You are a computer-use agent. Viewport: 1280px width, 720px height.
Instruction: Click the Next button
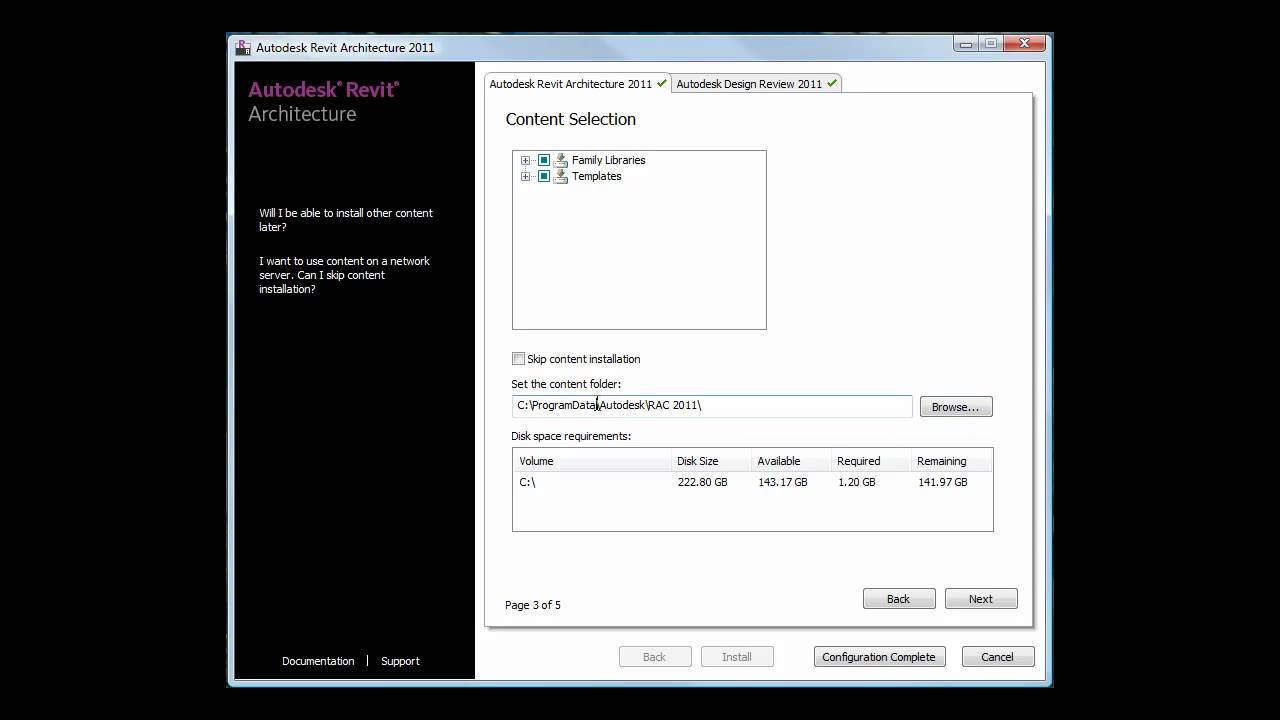pyautogui.click(x=981, y=599)
